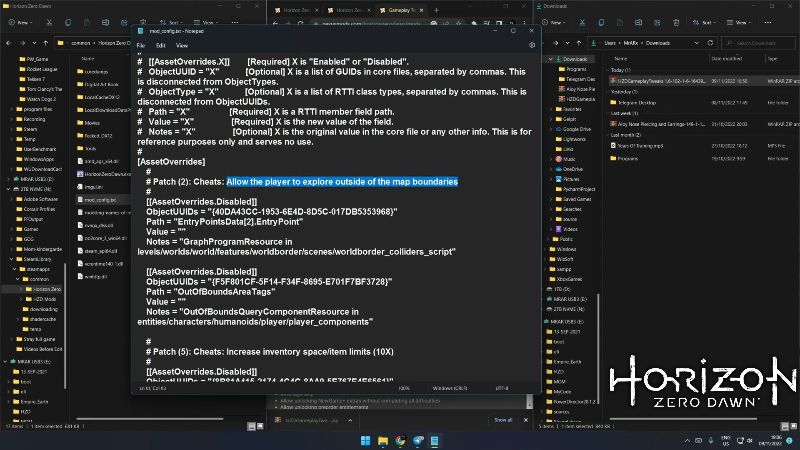Click Show all in browser downloads bar

[x=503, y=420]
